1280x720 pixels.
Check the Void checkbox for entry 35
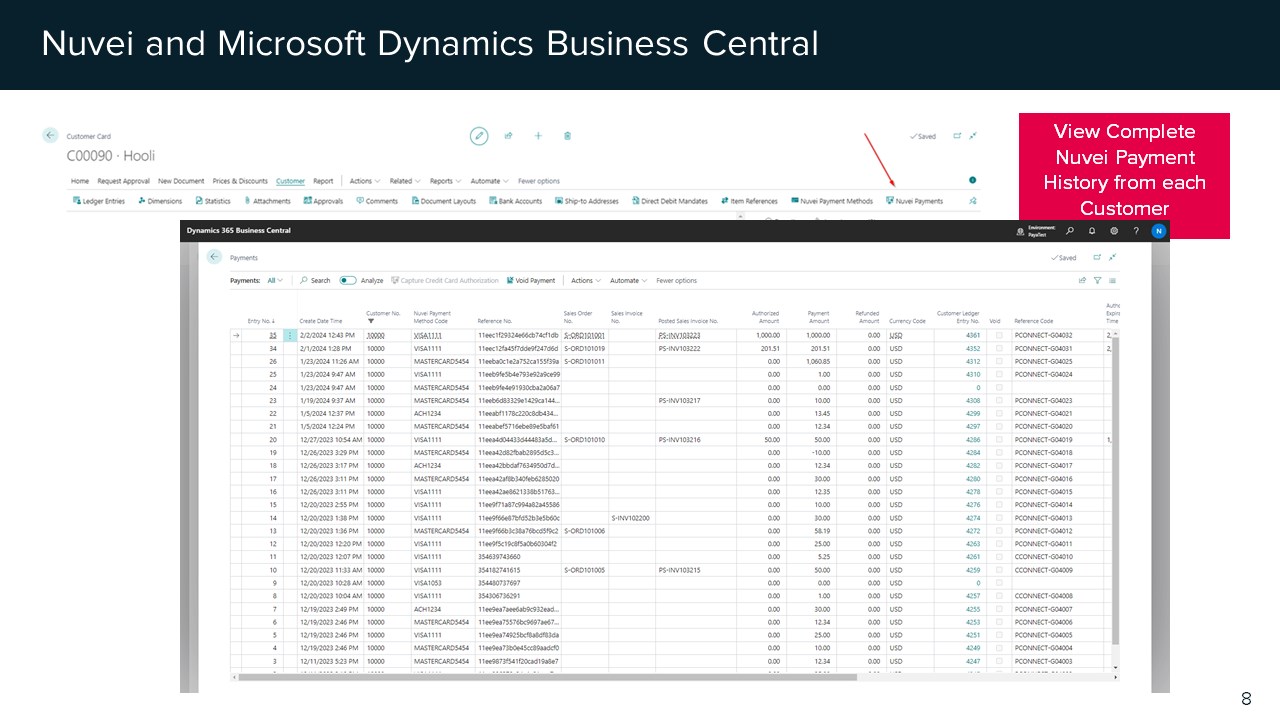point(995,336)
